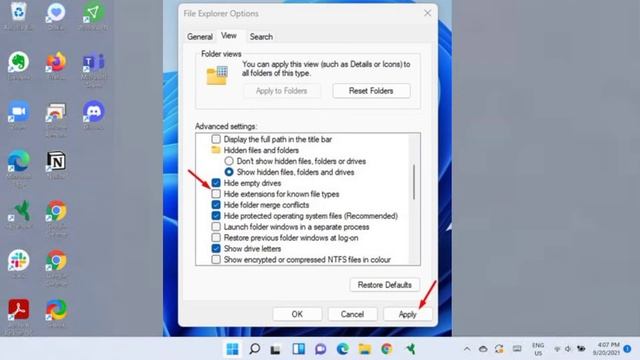Click the Apply button

tap(407, 314)
